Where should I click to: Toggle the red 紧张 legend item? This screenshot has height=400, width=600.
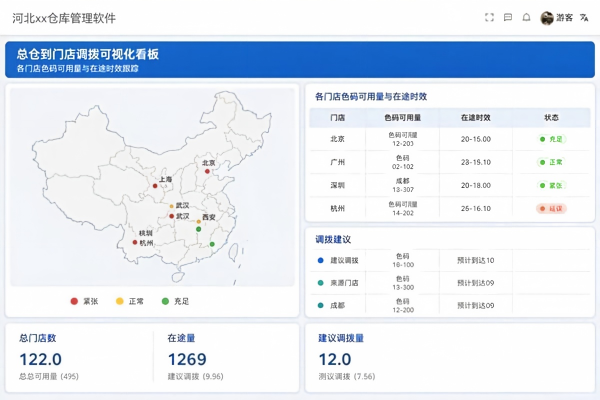85,301
